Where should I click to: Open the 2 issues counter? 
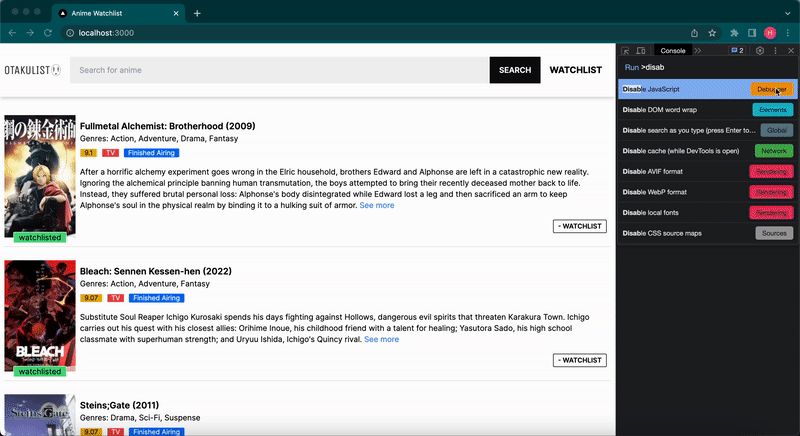737,50
